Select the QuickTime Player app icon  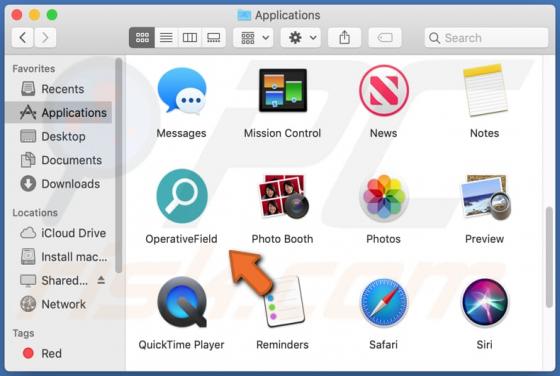pos(182,302)
